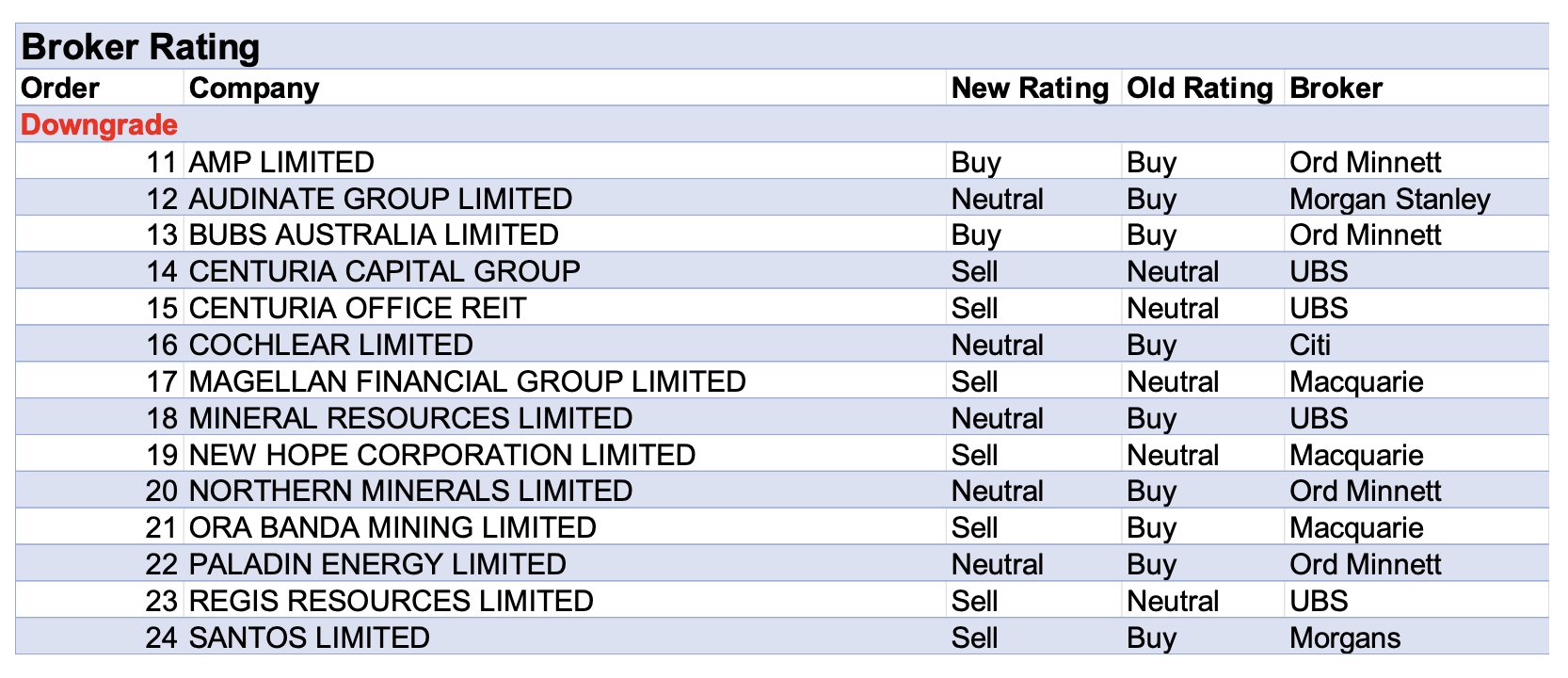Click the "Old Rating" column header
This screenshot has width=1568, height=678.
(x=1199, y=89)
